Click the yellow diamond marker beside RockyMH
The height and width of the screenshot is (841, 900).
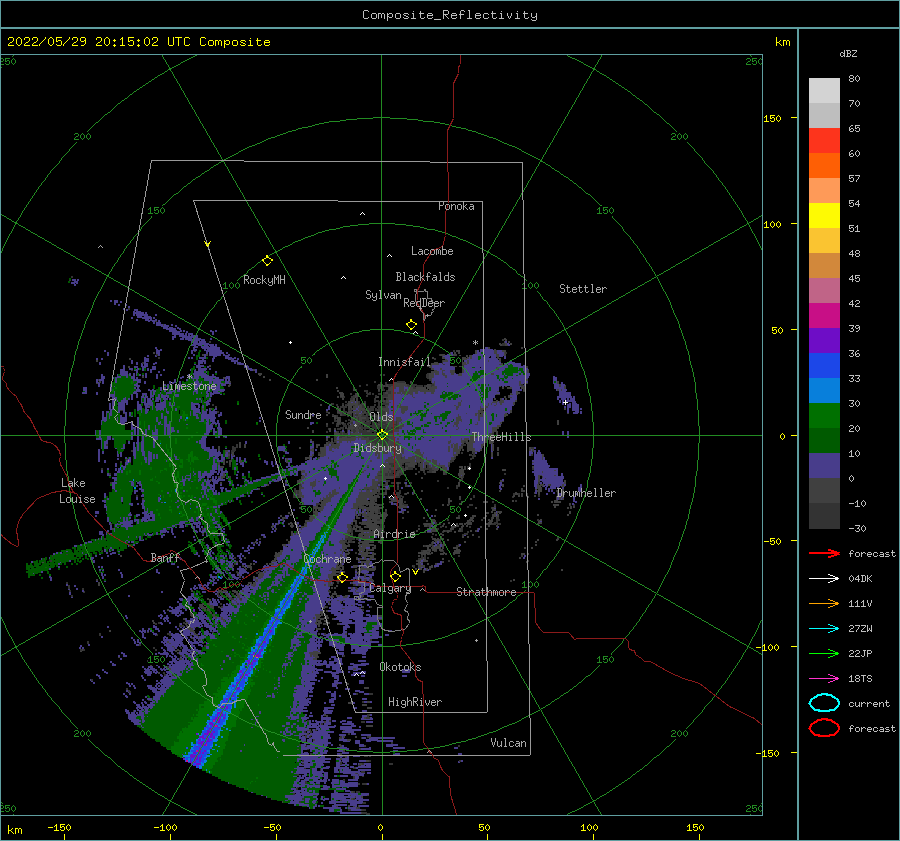[267, 261]
